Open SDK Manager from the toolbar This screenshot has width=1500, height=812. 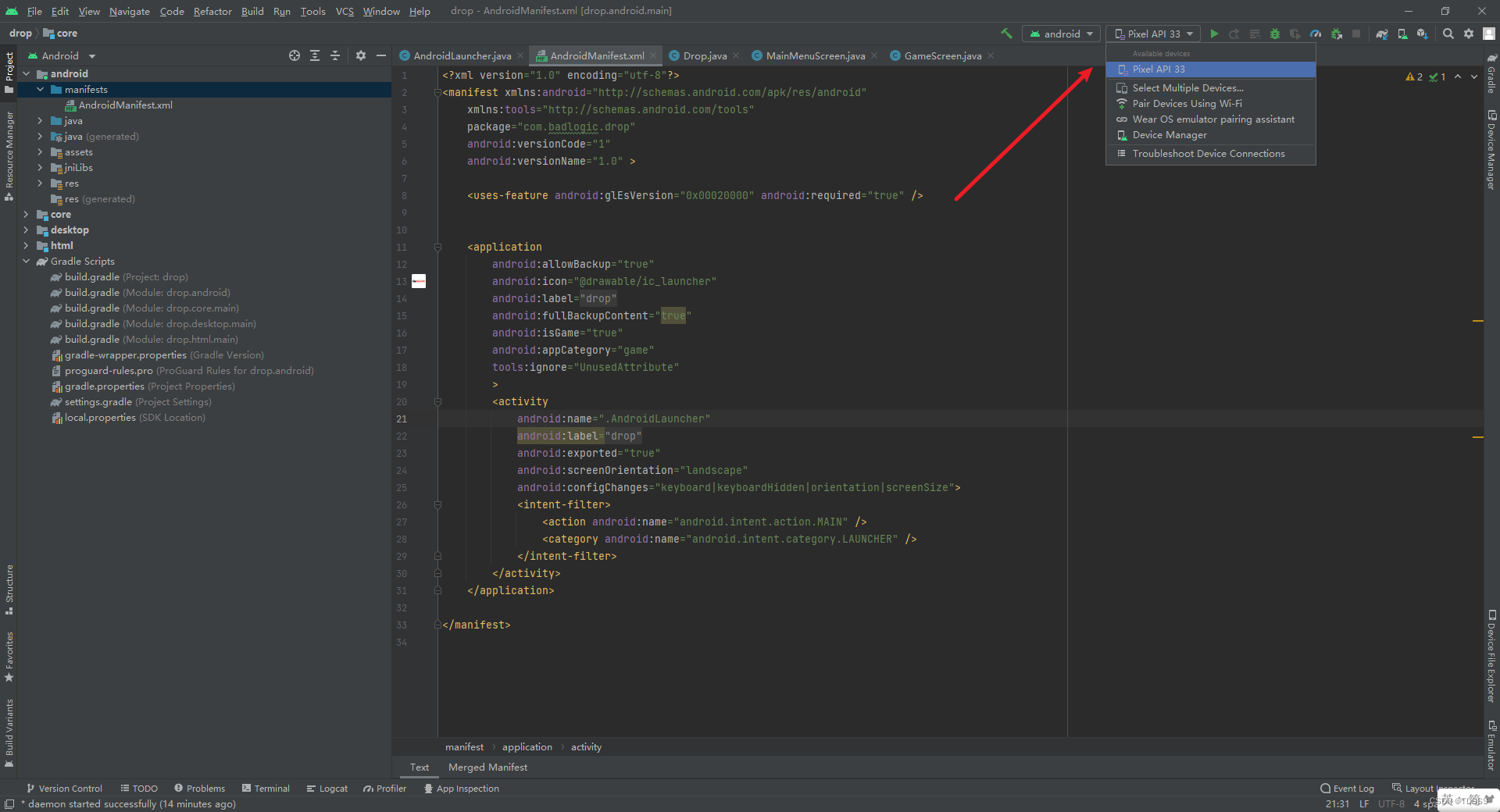[1423, 34]
